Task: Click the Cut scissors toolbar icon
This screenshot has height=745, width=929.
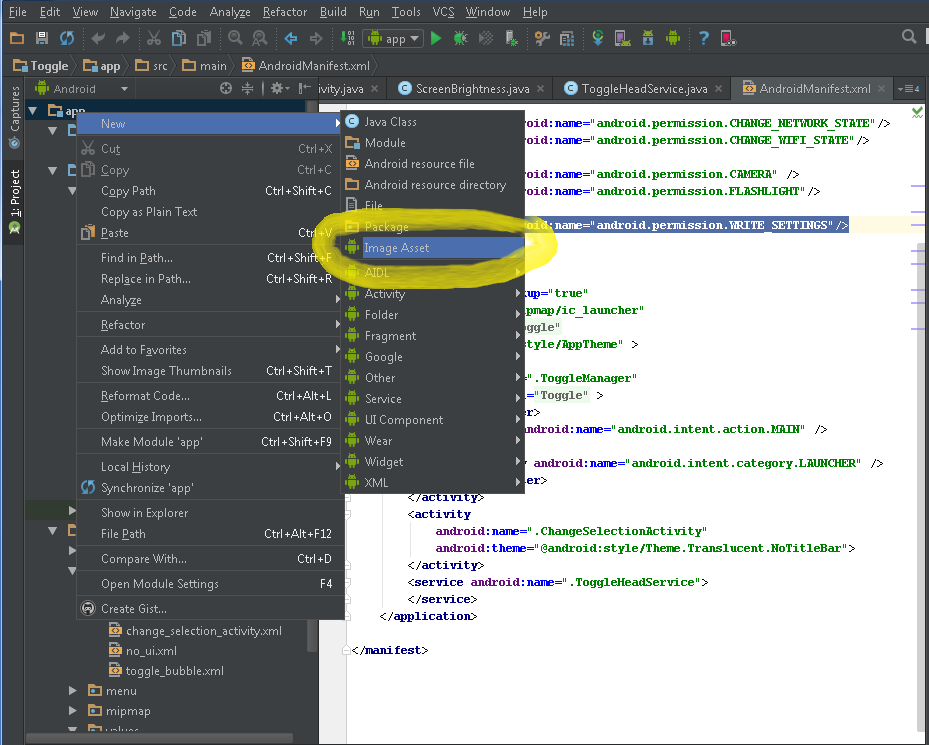Action: pos(154,38)
